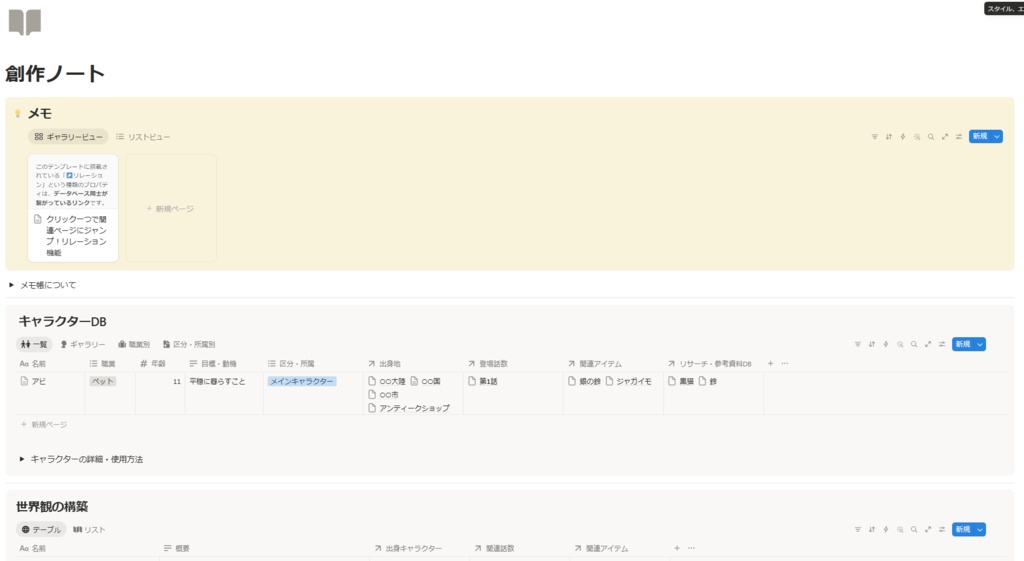Expand the メモ帳について toggle
Viewport: 1024px width, 561px height.
click(11, 285)
